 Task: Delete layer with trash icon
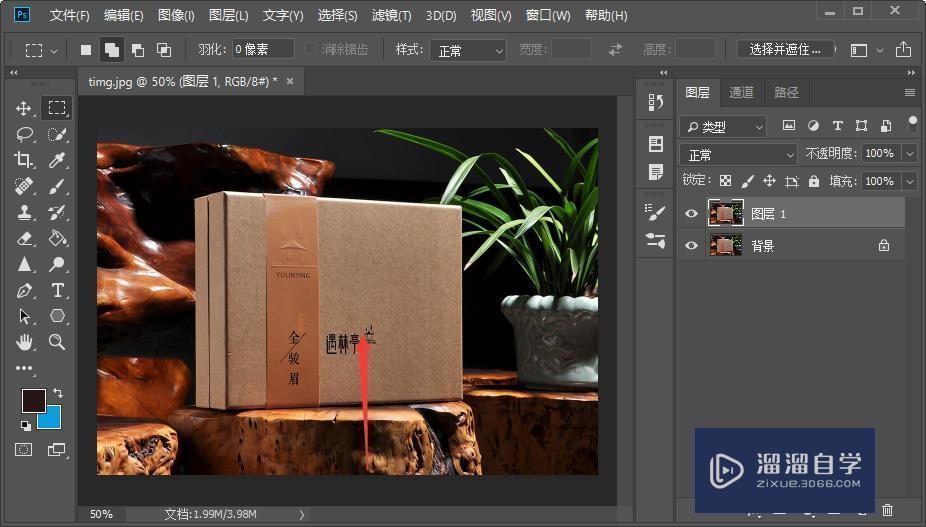887,509
